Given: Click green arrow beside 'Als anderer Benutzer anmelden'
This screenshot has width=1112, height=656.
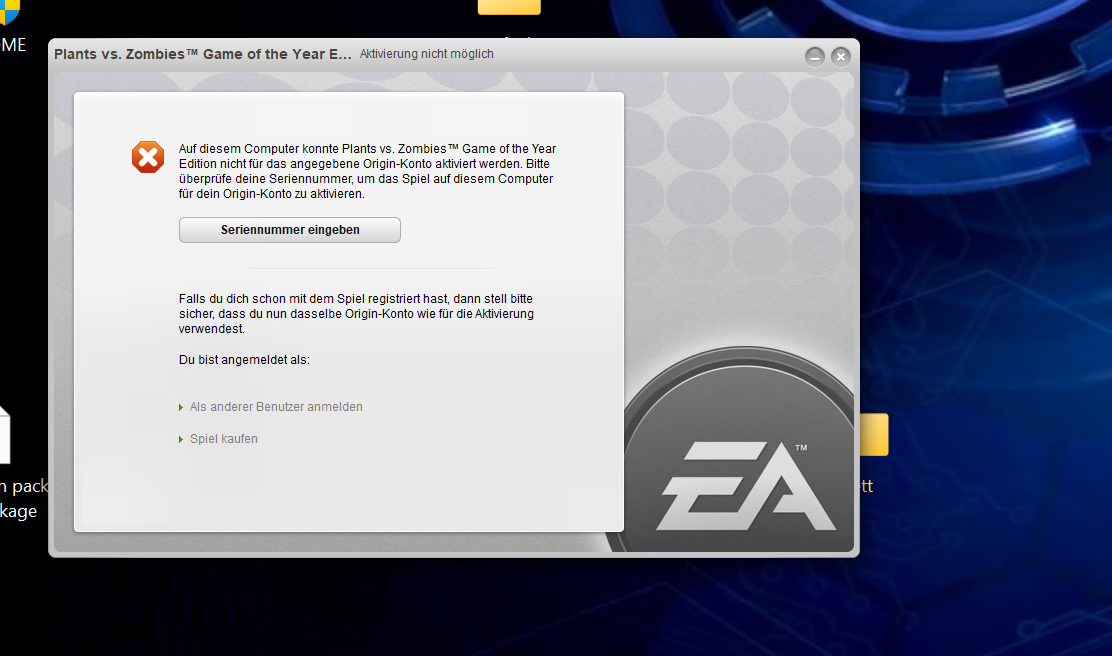Looking at the screenshot, I should click(180, 408).
